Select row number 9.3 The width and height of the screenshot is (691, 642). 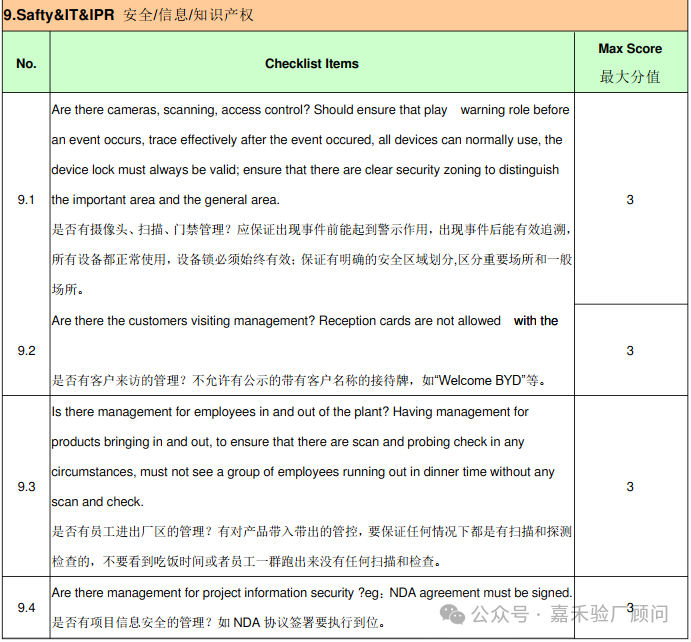point(26,487)
